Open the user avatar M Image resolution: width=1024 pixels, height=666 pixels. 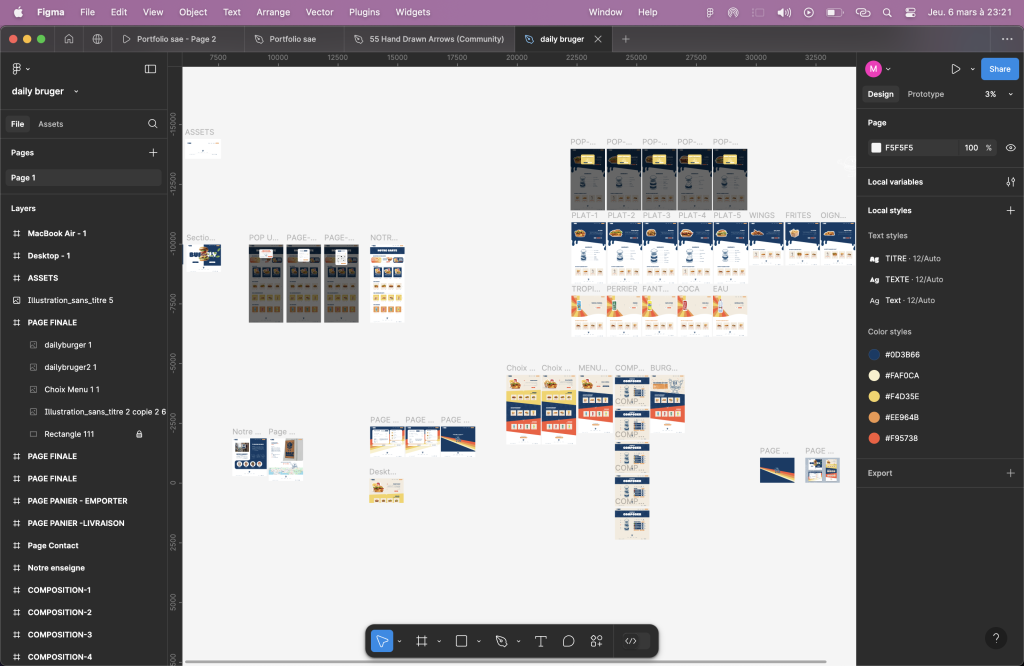coord(873,69)
